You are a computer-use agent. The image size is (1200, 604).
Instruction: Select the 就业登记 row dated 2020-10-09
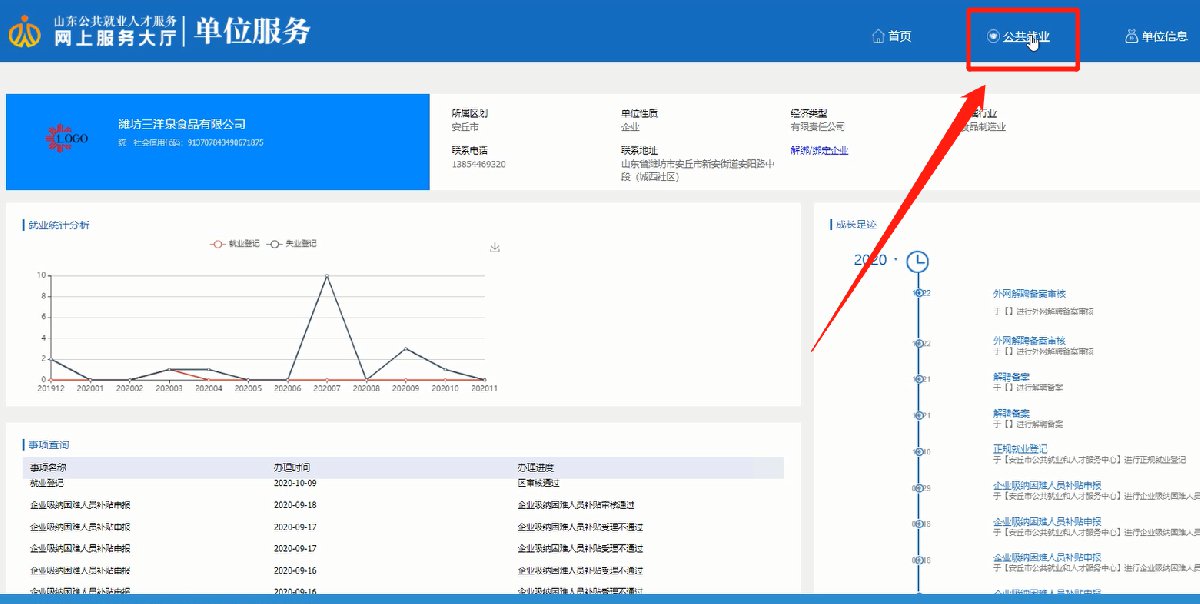coord(300,483)
